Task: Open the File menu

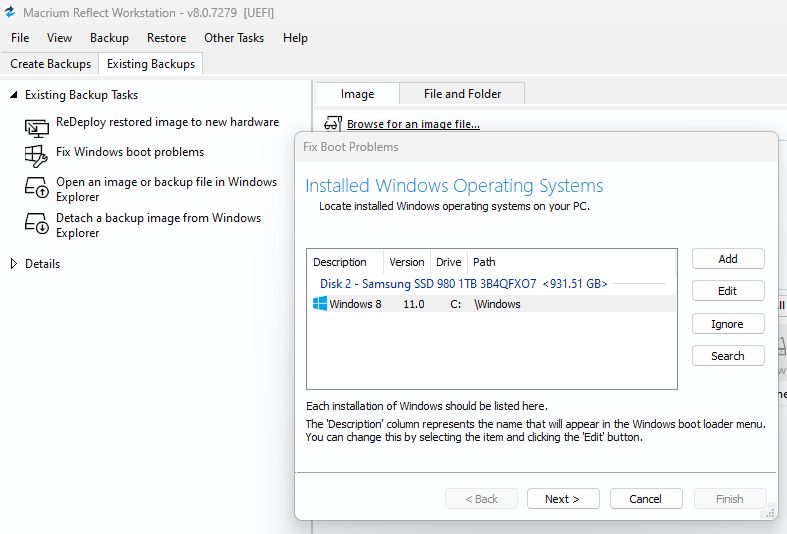Action: pyautogui.click(x=20, y=38)
